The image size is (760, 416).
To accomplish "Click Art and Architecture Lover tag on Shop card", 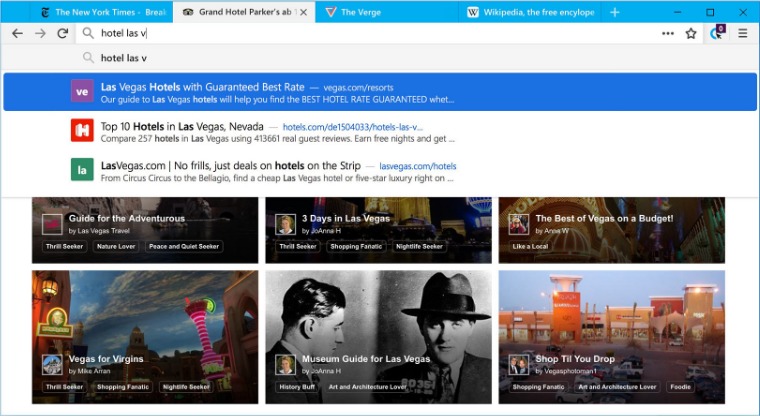I will pos(617,387).
